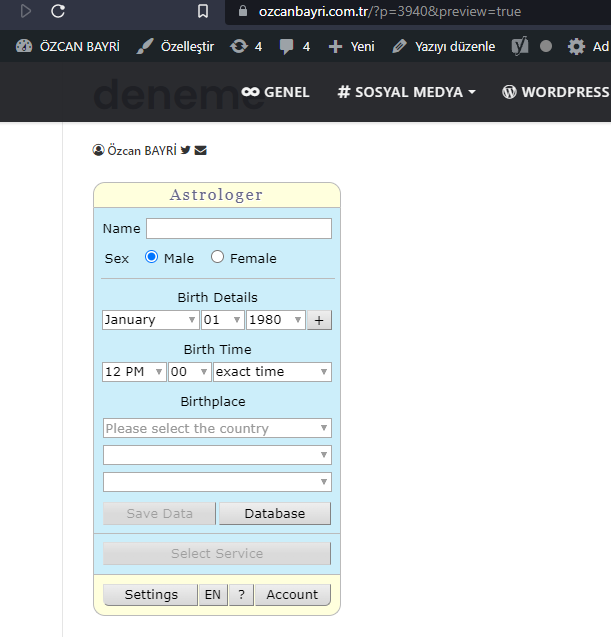The width and height of the screenshot is (611, 637).
Task: Open the Yoast SEO icon in admin bar
Action: click(x=520, y=46)
